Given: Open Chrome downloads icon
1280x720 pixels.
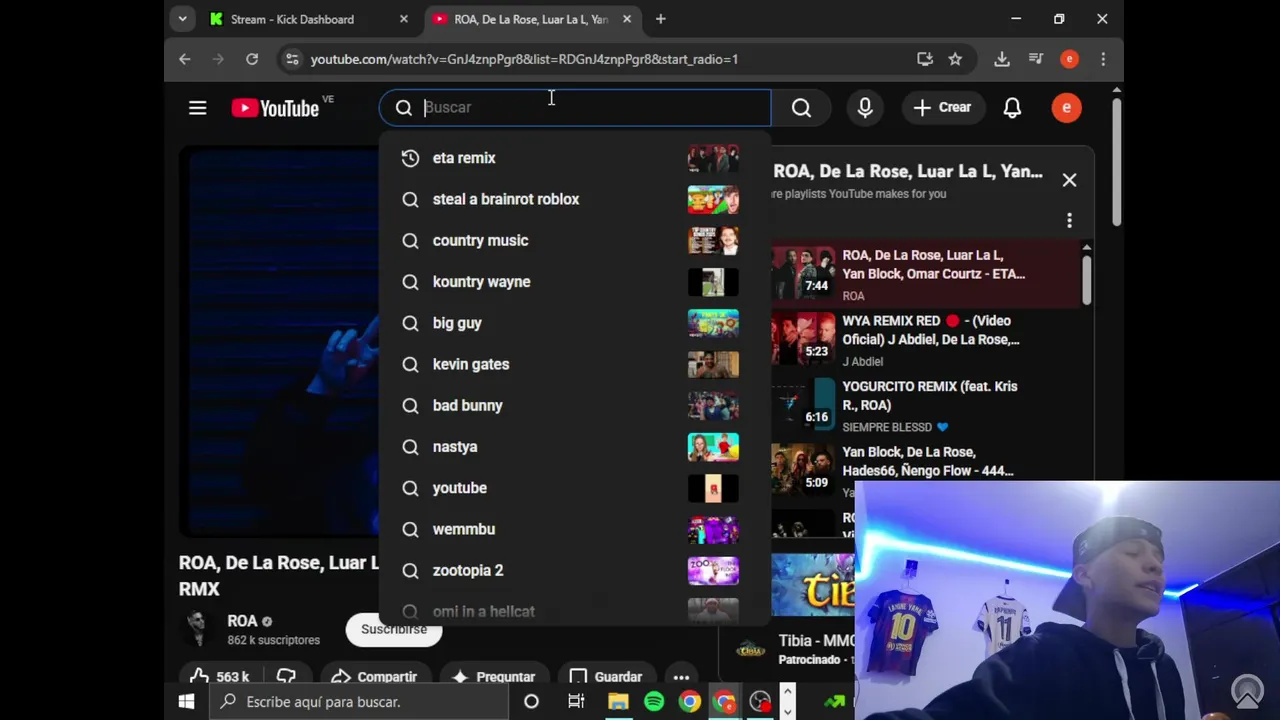Looking at the screenshot, I should (1001, 59).
